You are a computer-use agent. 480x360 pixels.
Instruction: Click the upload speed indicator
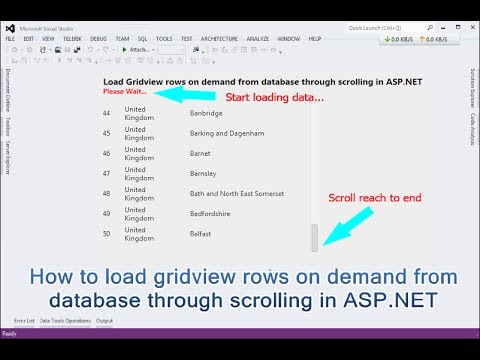tap(433, 39)
